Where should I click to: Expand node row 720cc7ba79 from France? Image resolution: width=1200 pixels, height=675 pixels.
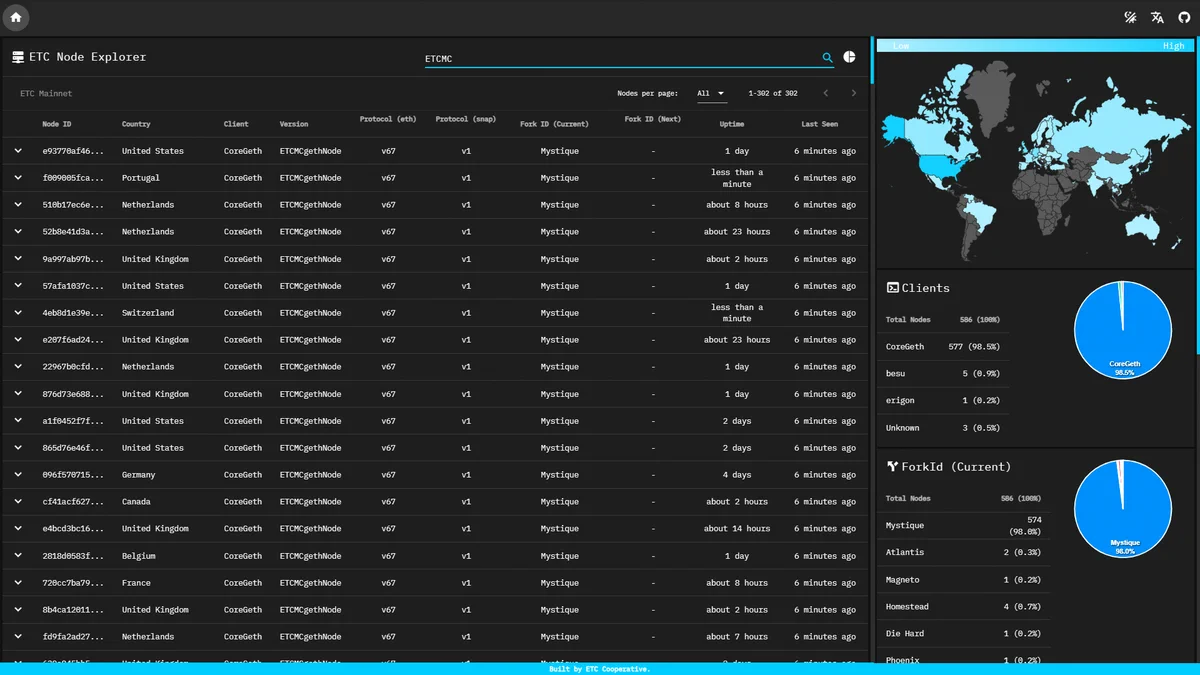pyautogui.click(x=18, y=583)
